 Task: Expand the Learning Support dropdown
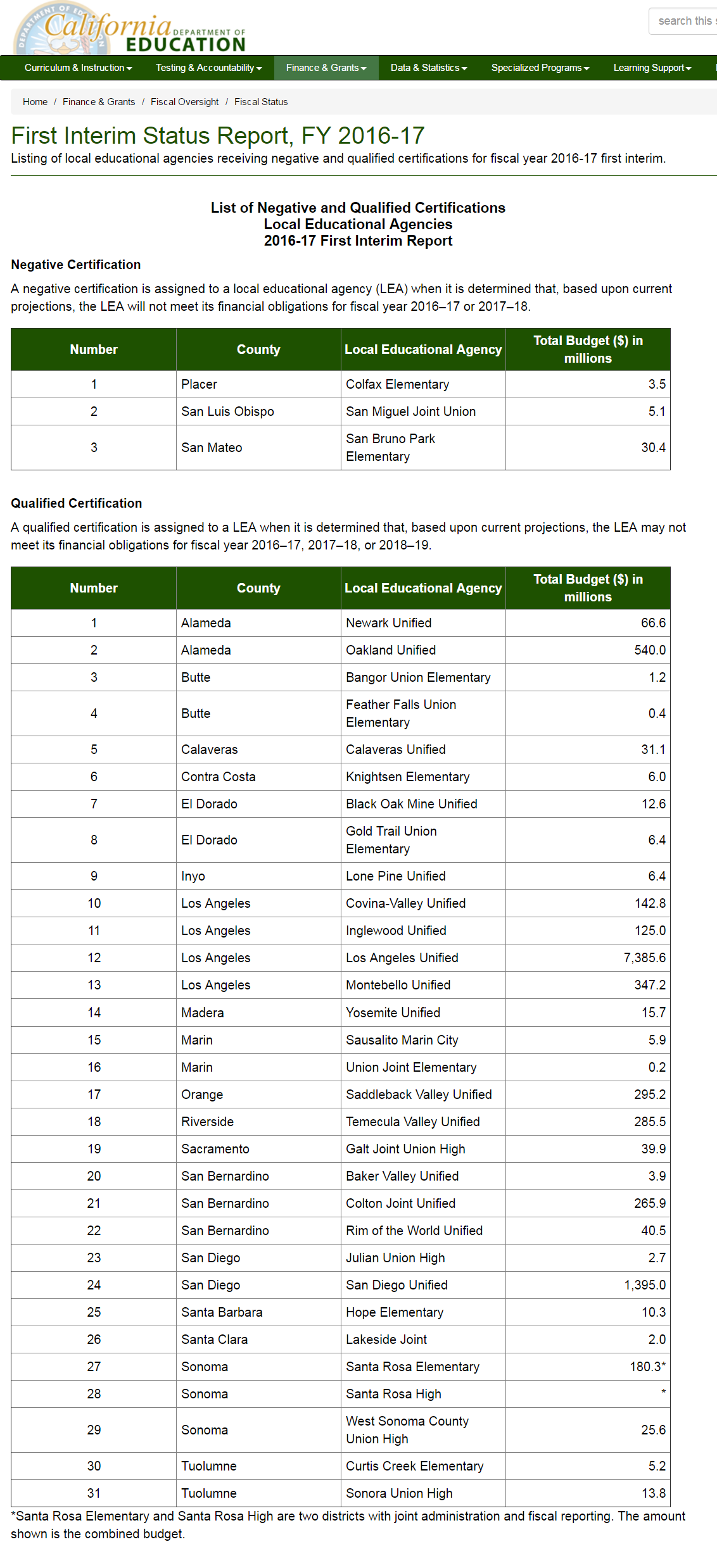(x=652, y=68)
